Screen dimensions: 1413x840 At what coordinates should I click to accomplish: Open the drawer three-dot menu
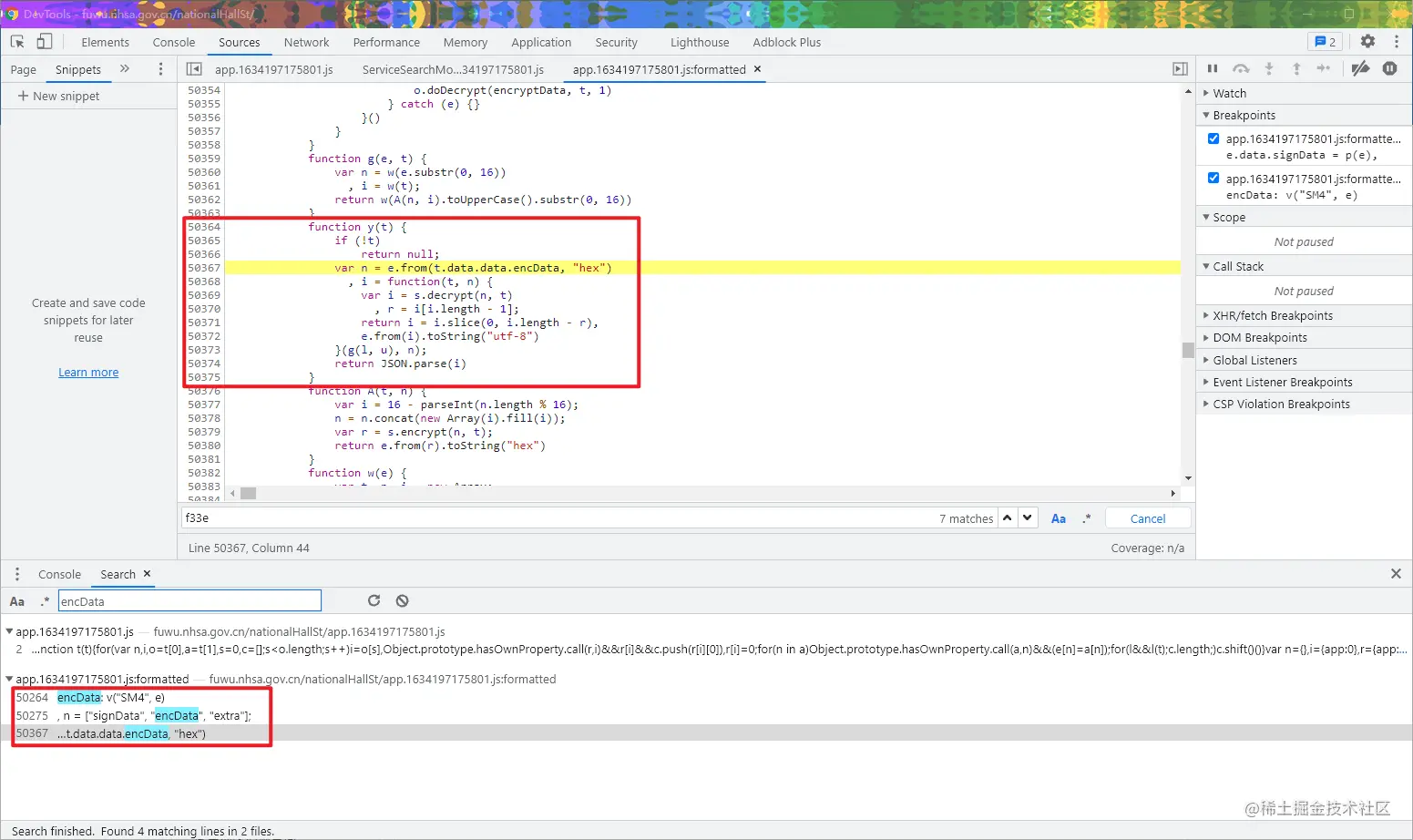[16, 574]
